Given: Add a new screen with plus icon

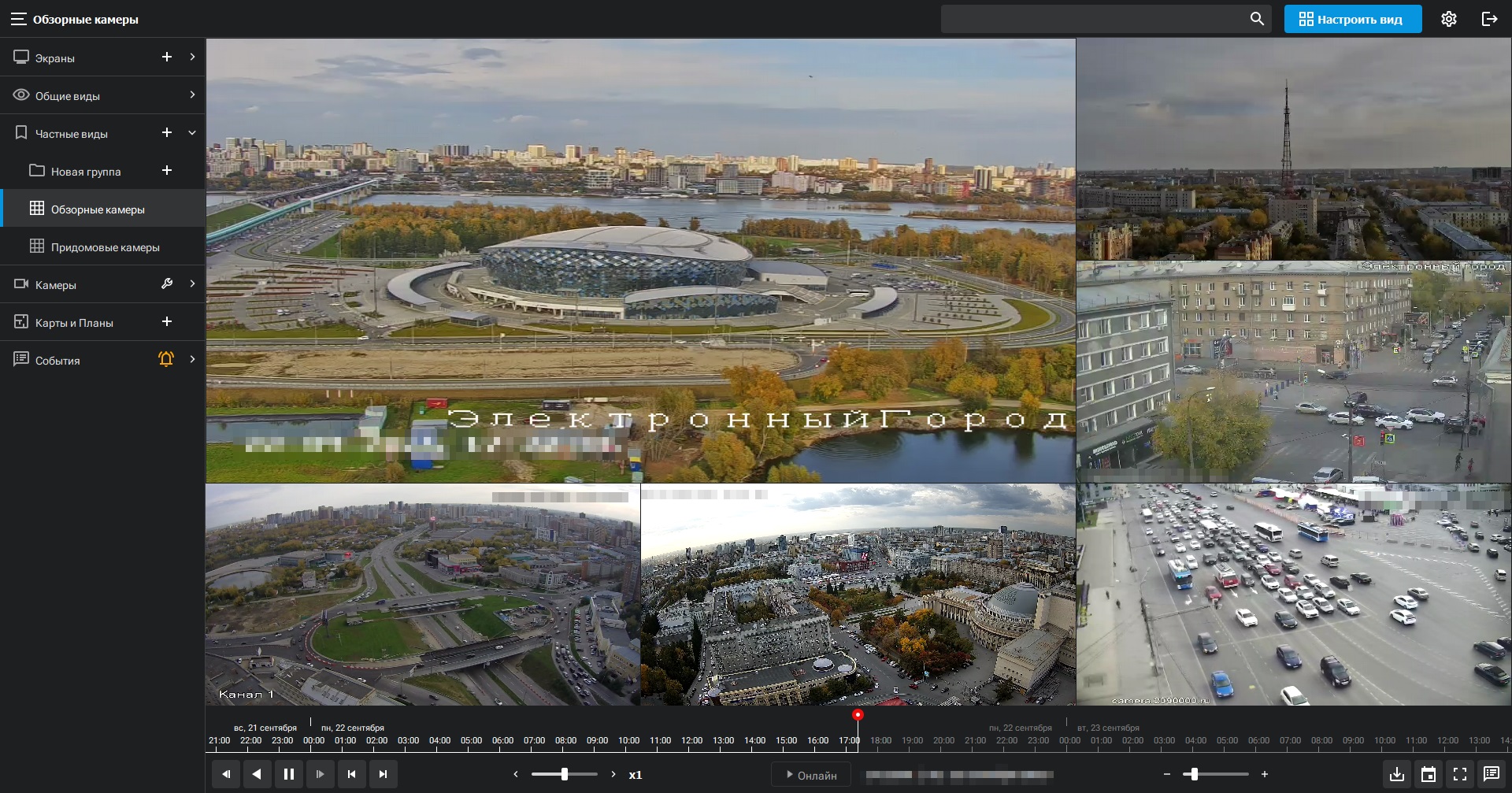Looking at the screenshot, I should click(167, 57).
